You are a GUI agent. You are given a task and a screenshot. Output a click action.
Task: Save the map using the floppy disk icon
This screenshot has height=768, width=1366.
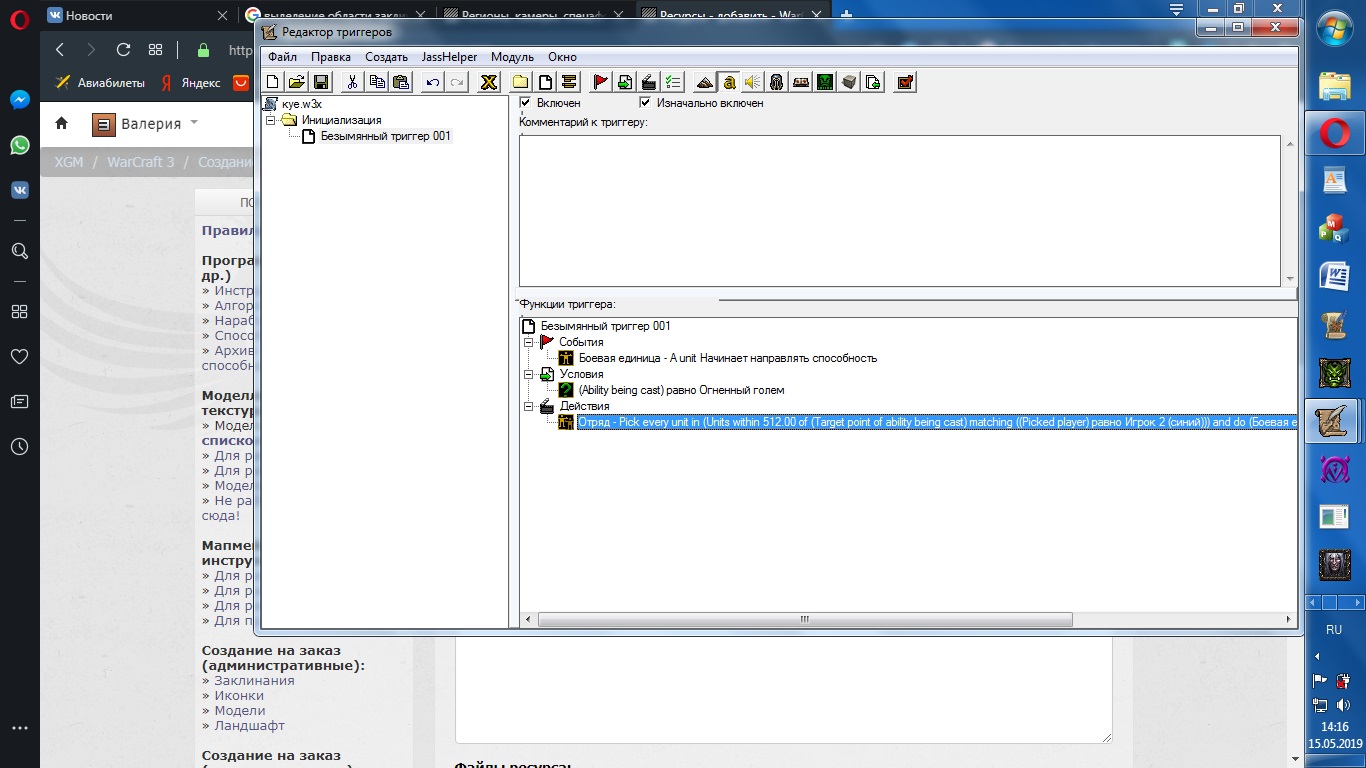click(321, 82)
